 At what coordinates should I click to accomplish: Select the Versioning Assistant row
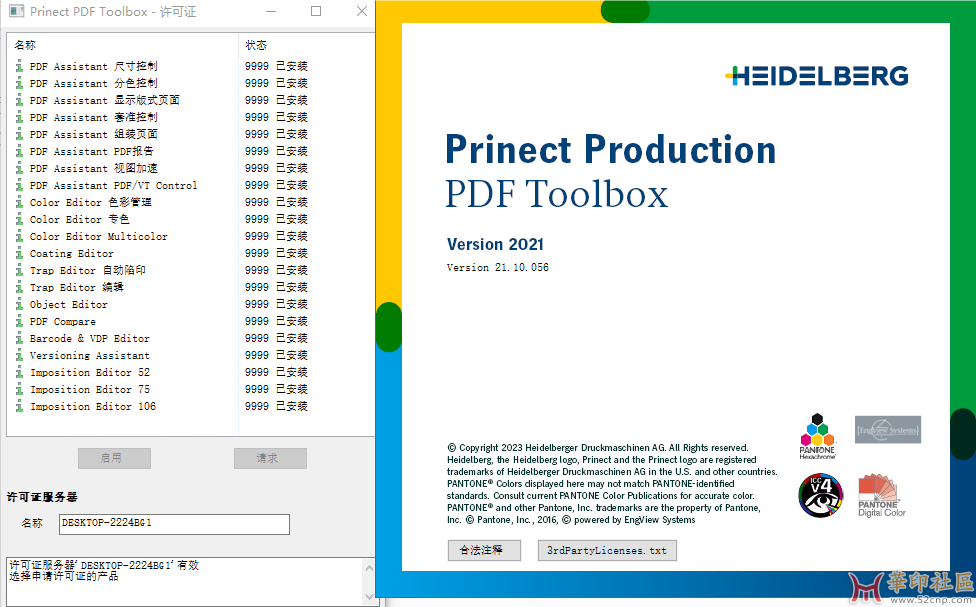[190, 355]
